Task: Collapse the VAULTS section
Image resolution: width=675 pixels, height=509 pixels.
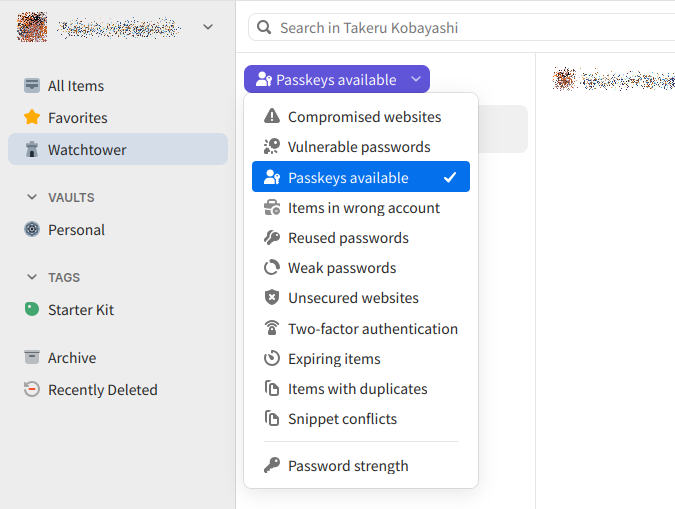Action: (32, 197)
